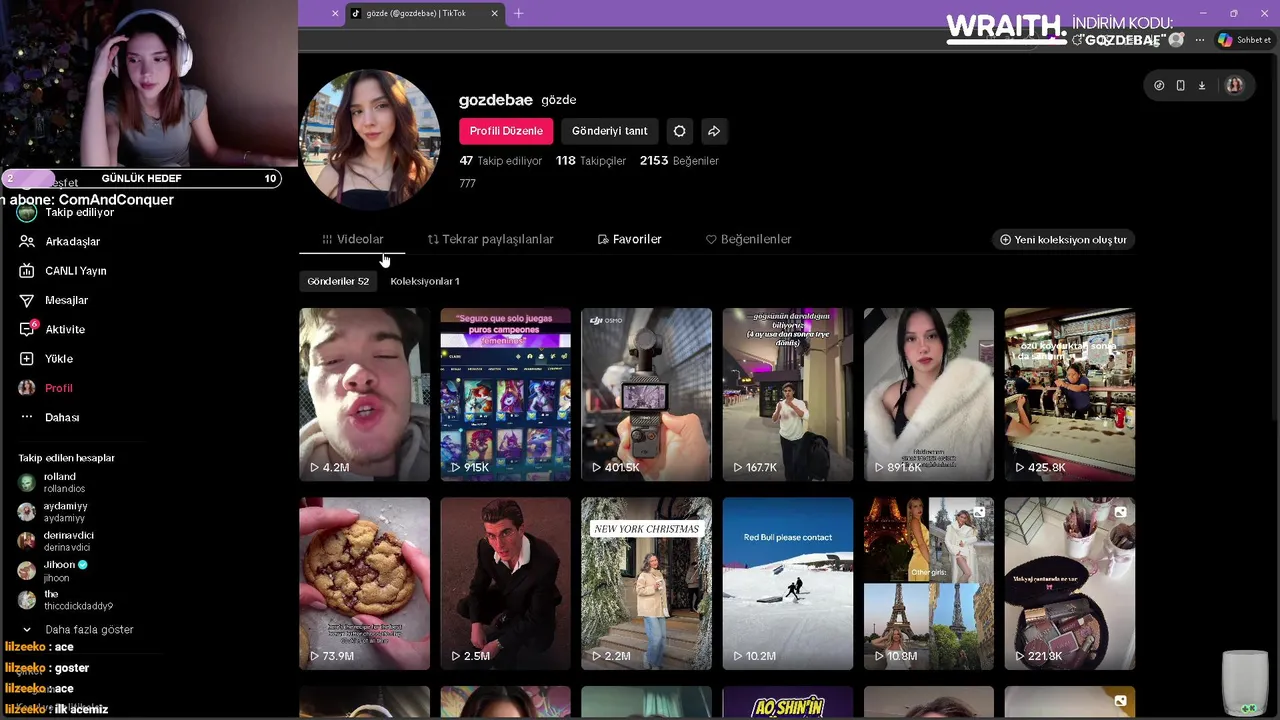The height and width of the screenshot is (720, 1280).
Task: Open the 47 Takip ediliyor list
Action: (500, 161)
